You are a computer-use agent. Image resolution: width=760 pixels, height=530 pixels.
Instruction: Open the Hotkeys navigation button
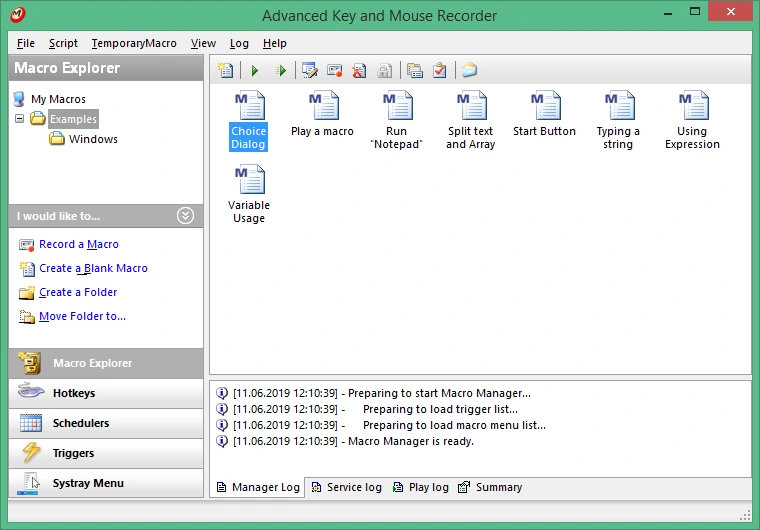coord(106,393)
